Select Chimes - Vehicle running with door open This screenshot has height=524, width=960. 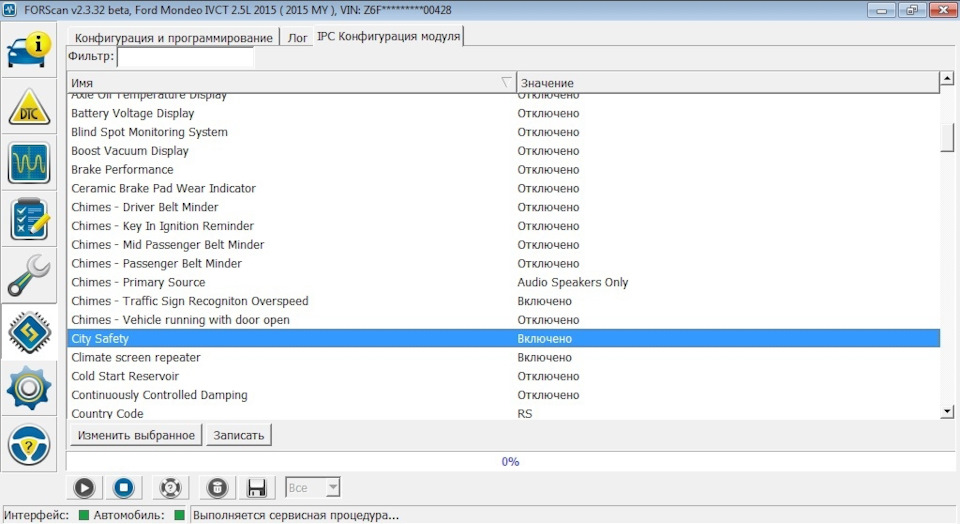(503, 320)
